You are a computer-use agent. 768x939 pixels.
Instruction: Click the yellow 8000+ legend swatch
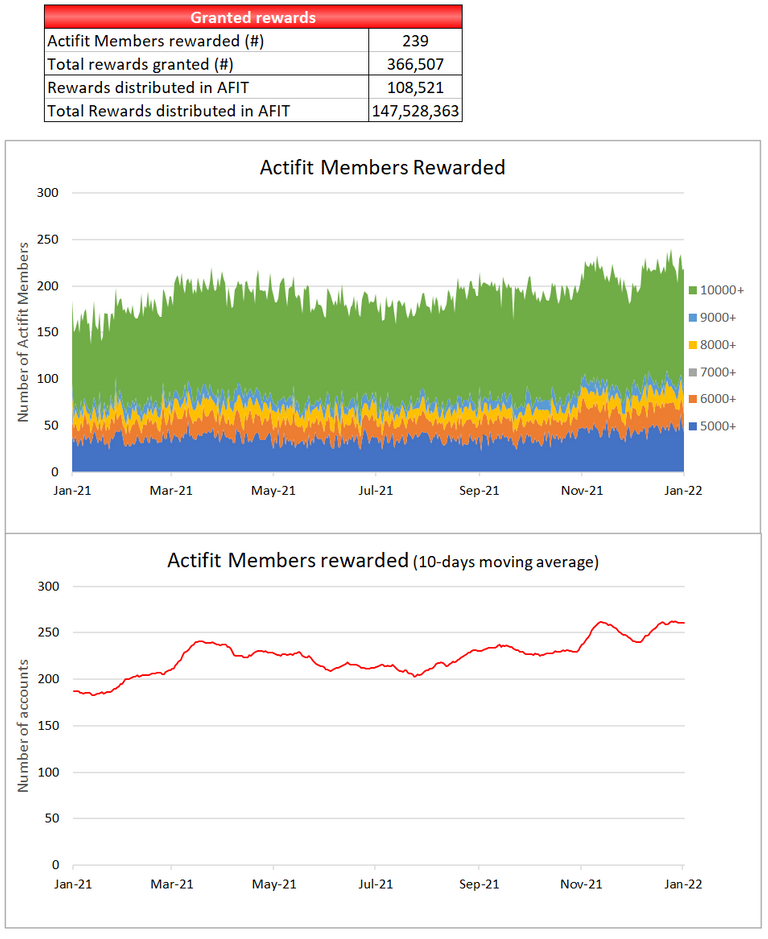tap(693, 345)
